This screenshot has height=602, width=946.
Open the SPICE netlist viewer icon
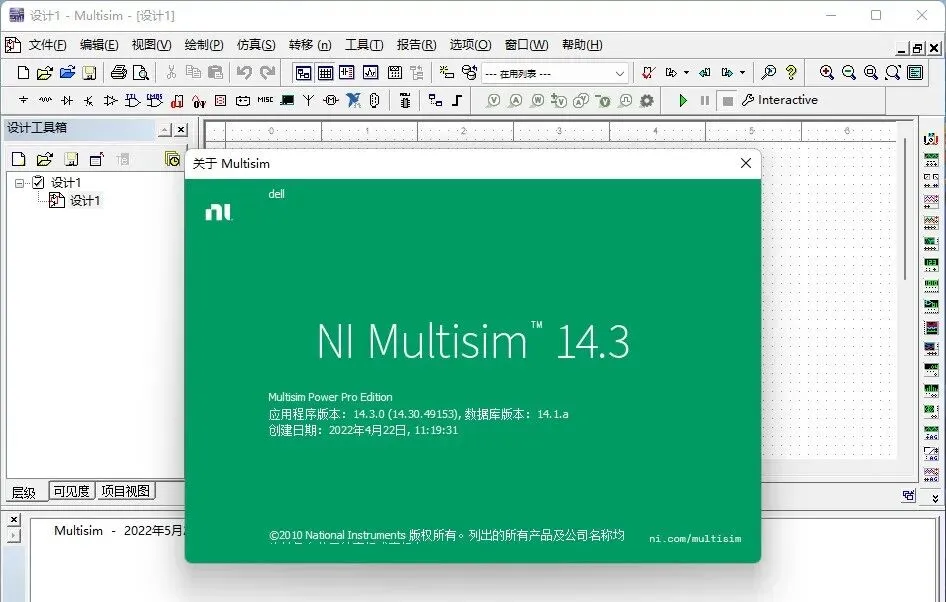(x=347, y=73)
